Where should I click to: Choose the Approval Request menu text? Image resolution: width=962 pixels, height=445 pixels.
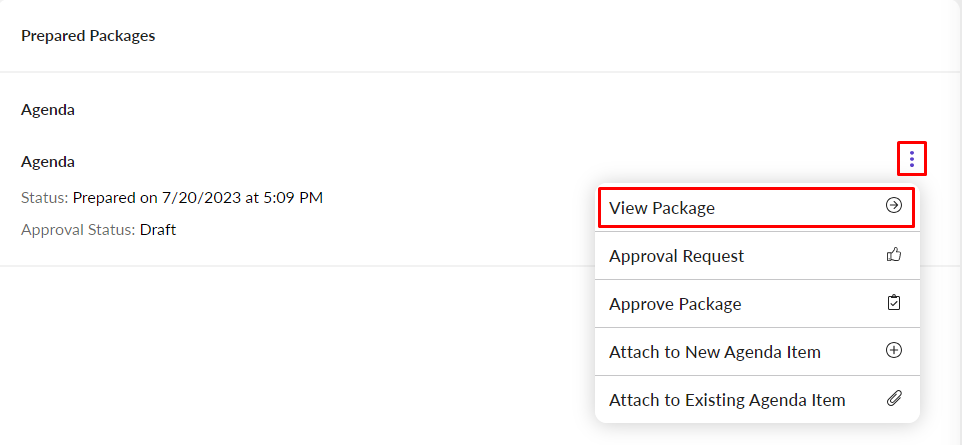coord(676,256)
